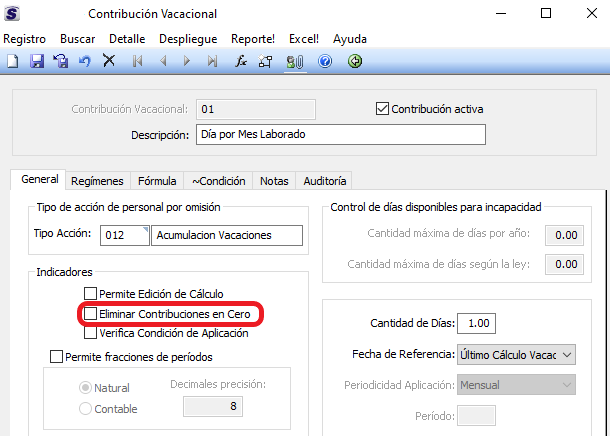Switch to the Fórmula tab
The height and width of the screenshot is (436, 610).
point(157,181)
